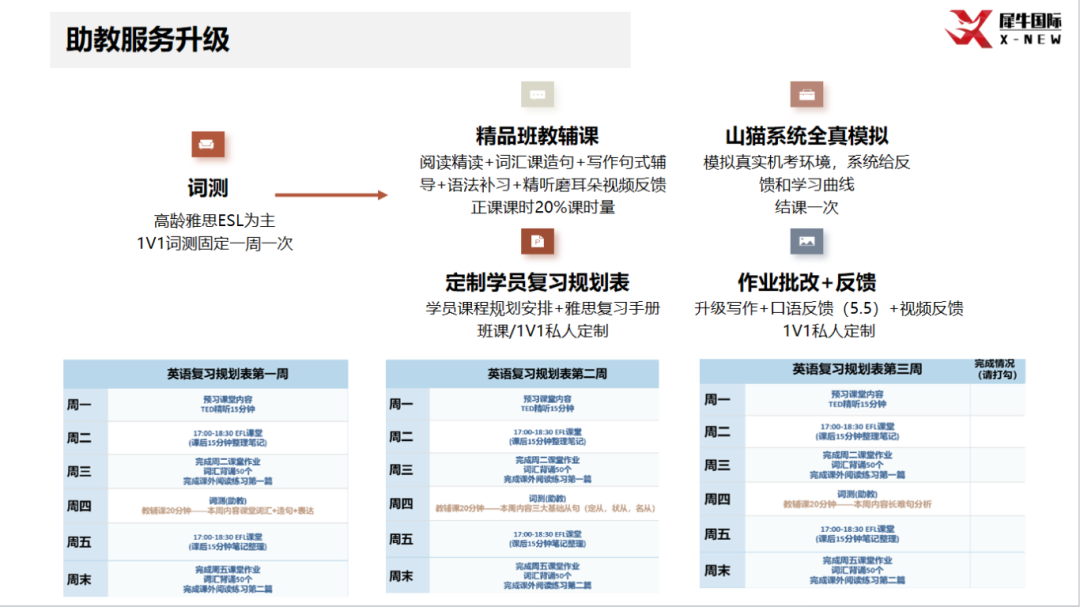Image resolution: width=1080 pixels, height=607 pixels.
Task: Click the 作业批改+反馈 heading
Action: coord(807,282)
